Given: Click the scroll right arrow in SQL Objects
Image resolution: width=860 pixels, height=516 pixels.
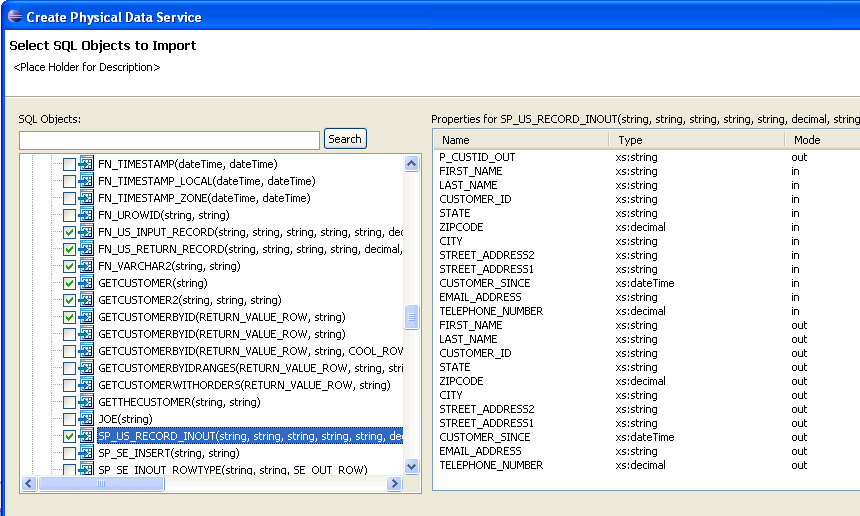Looking at the screenshot, I should pyautogui.click(x=394, y=483).
